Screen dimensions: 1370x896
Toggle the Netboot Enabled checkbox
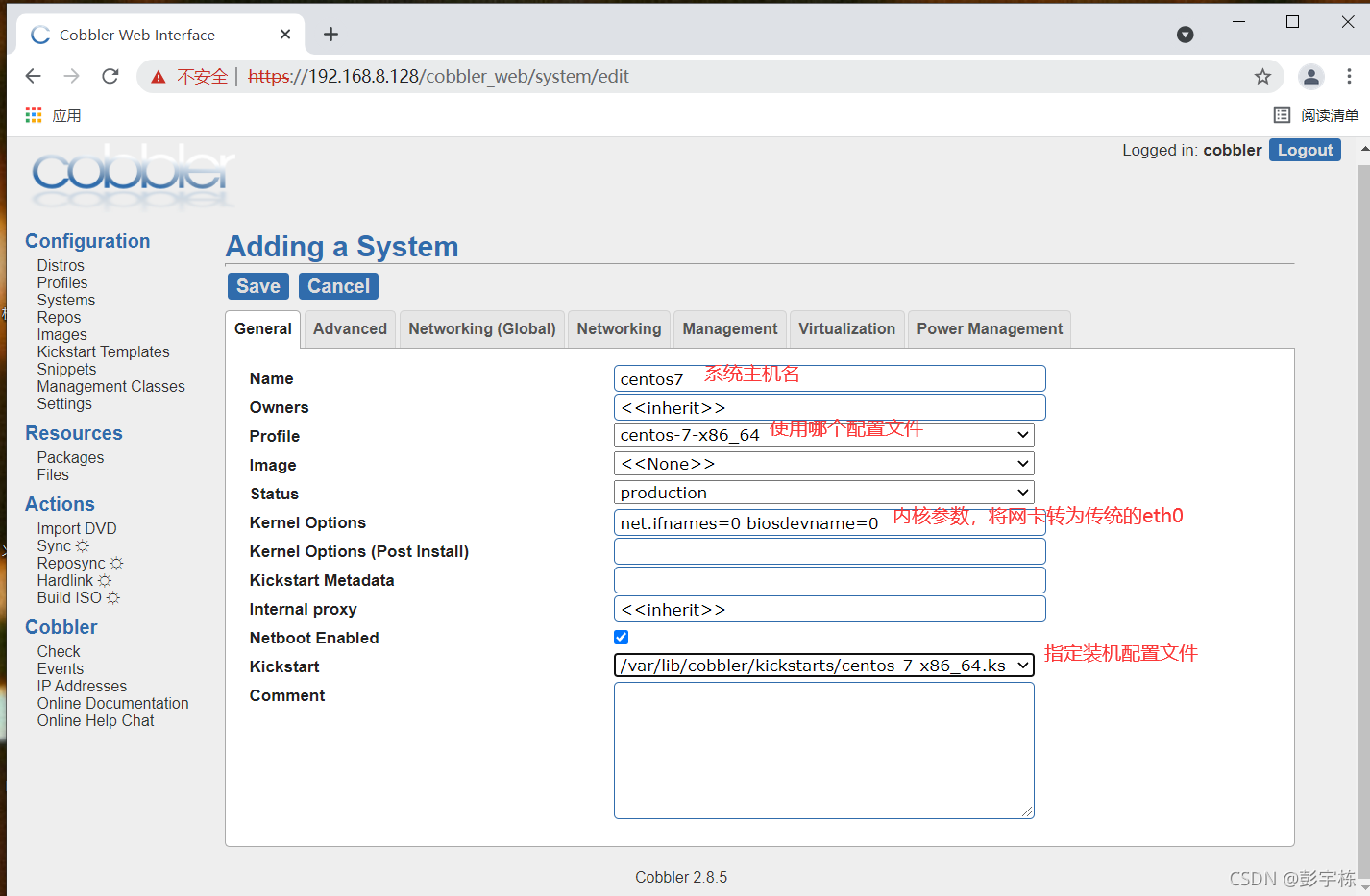pos(622,637)
